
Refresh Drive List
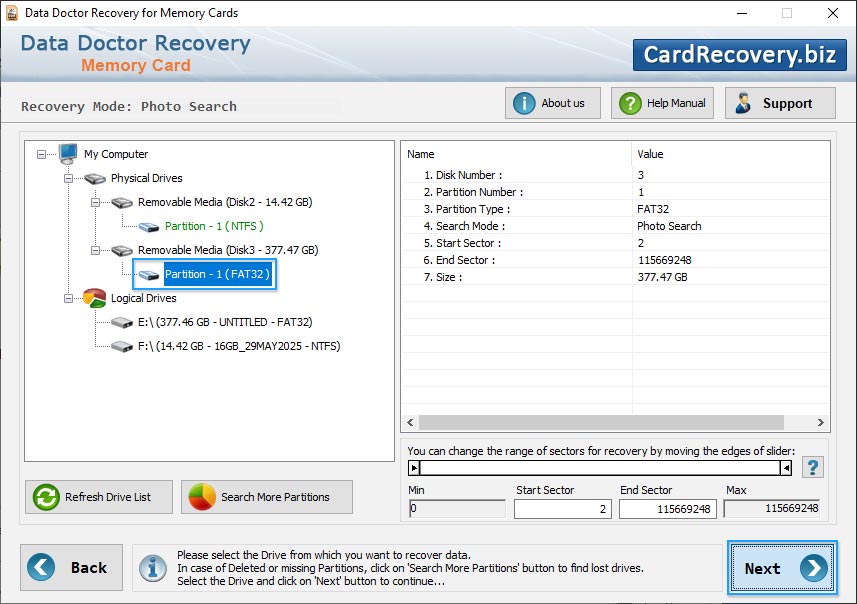point(99,497)
